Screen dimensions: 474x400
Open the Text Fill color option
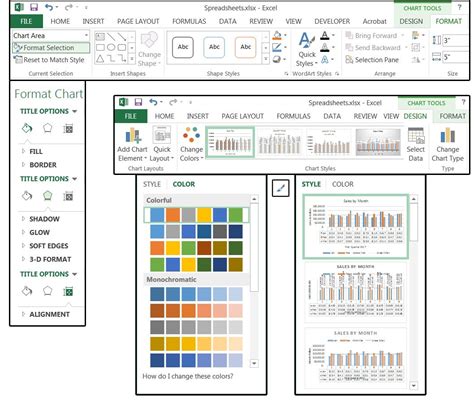tap(327, 35)
